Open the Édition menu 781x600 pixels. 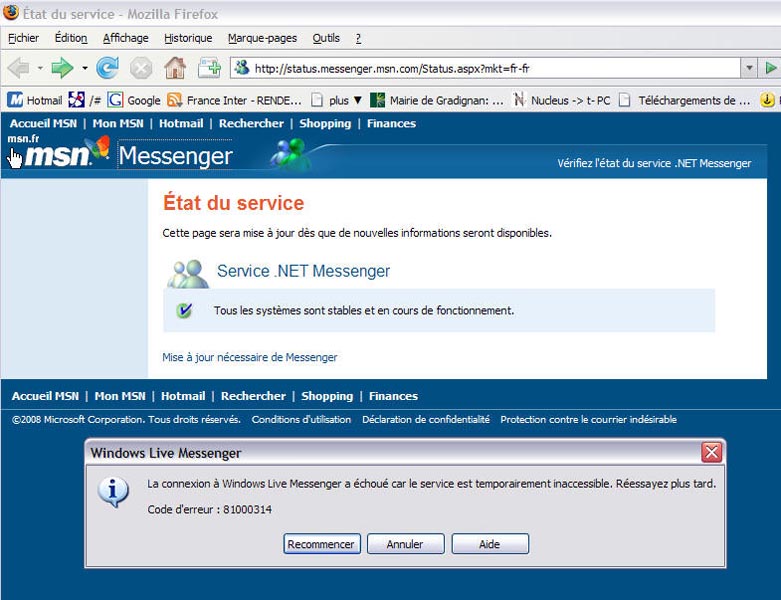pyautogui.click(x=71, y=38)
